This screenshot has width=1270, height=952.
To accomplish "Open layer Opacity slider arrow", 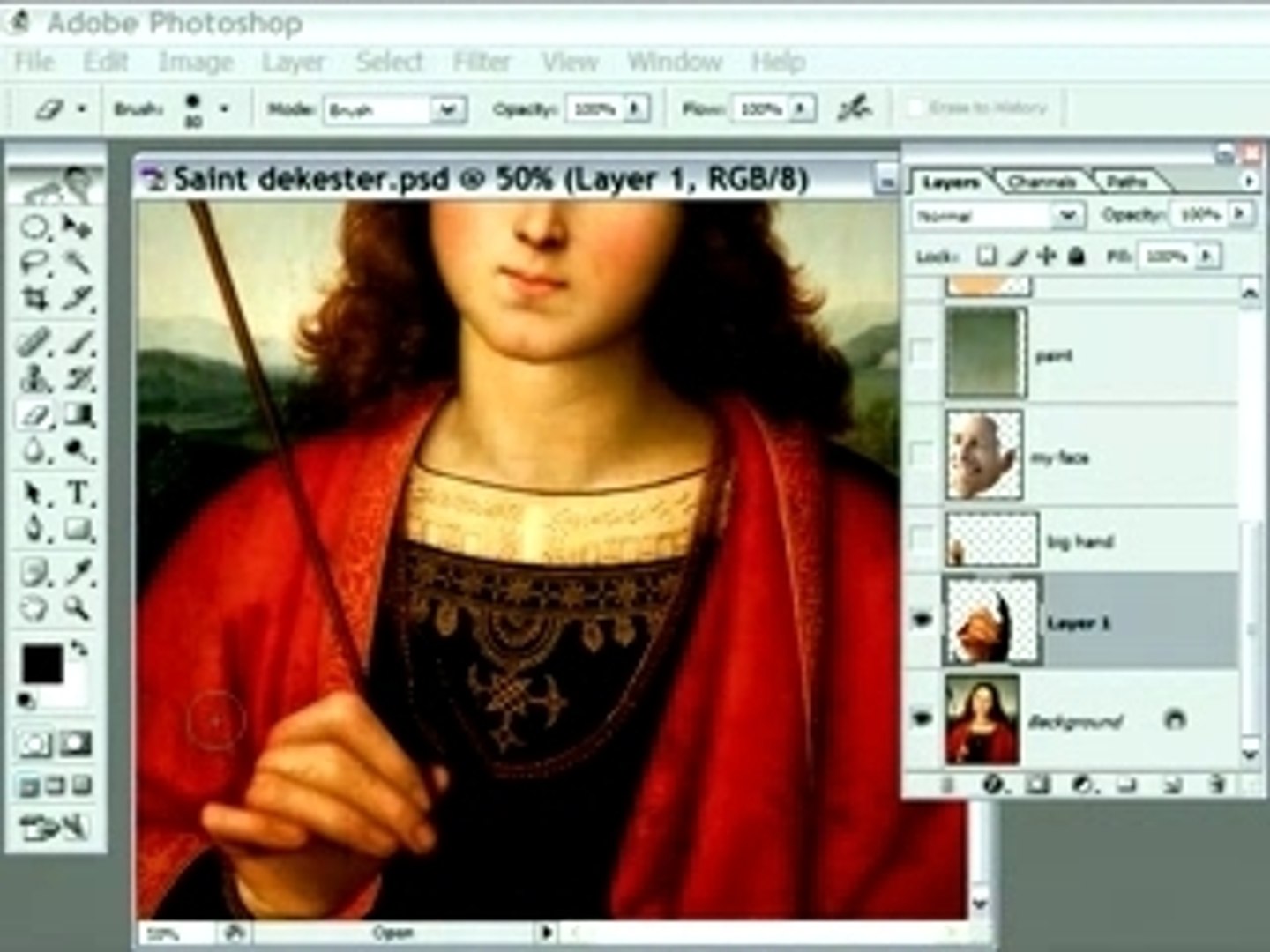I will point(1240,214).
